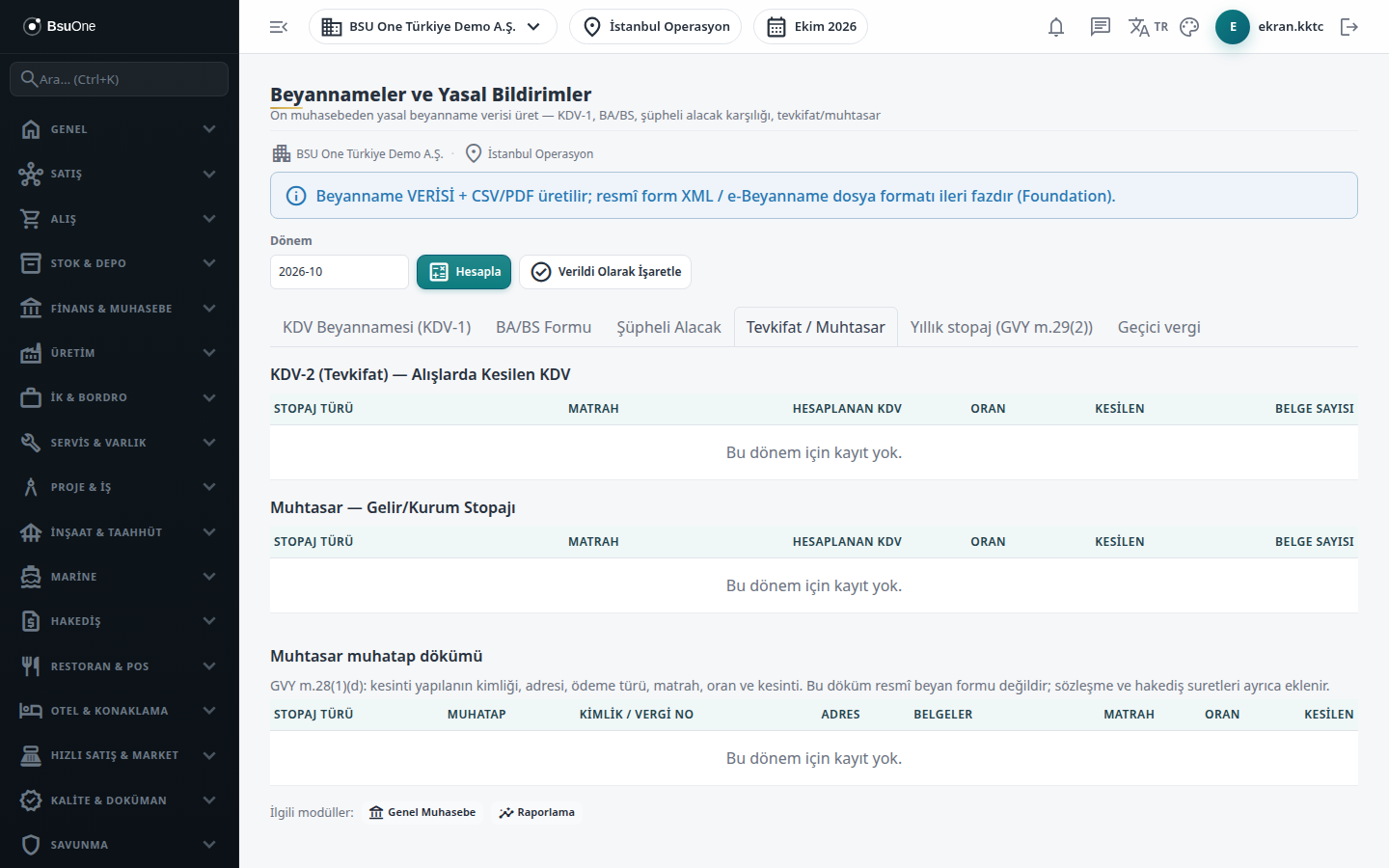Click the BsuOne logo
Screen dimensions: 1389x868
pos(60,26)
